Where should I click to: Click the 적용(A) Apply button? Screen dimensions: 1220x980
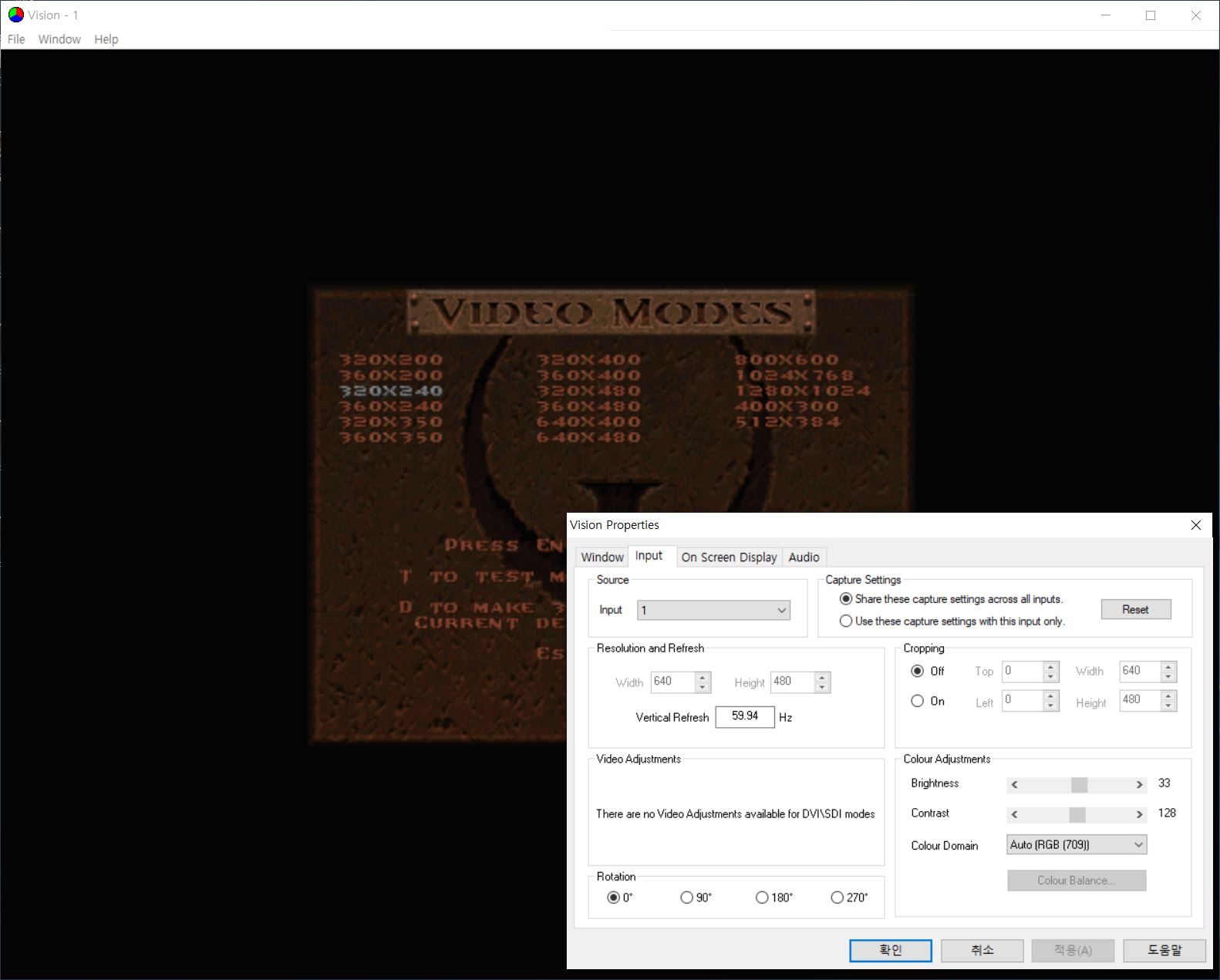coord(1073,951)
